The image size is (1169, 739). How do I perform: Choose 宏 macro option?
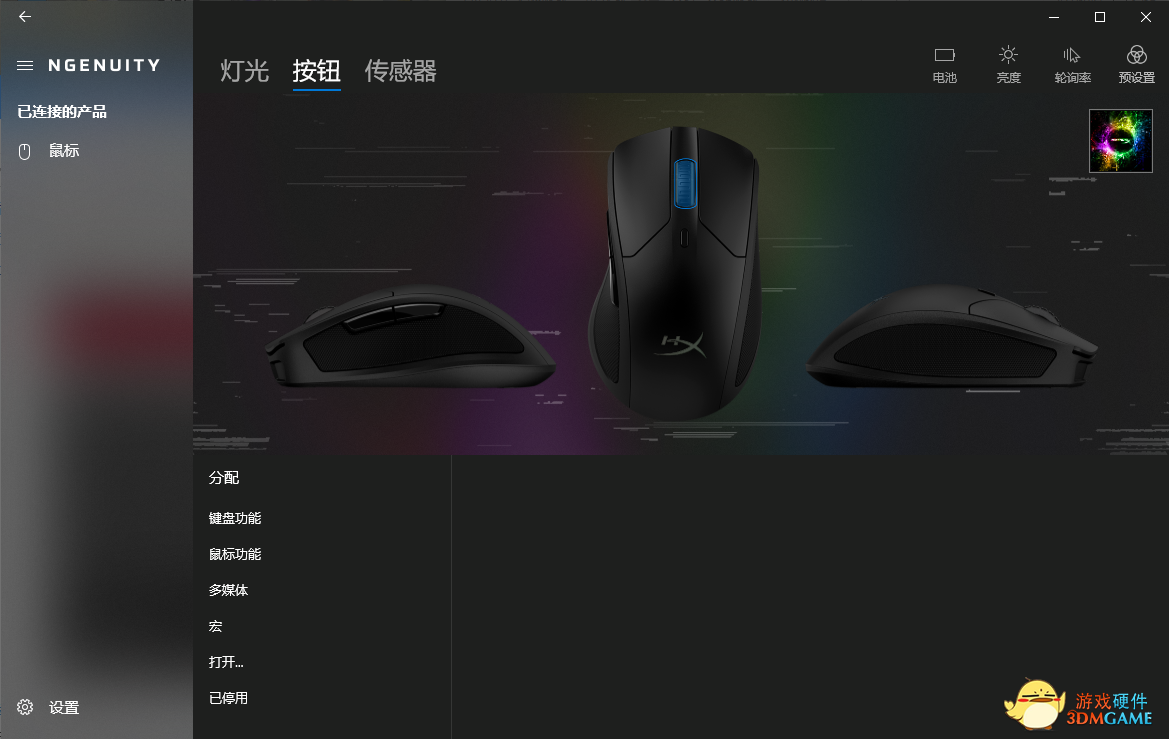(215, 626)
